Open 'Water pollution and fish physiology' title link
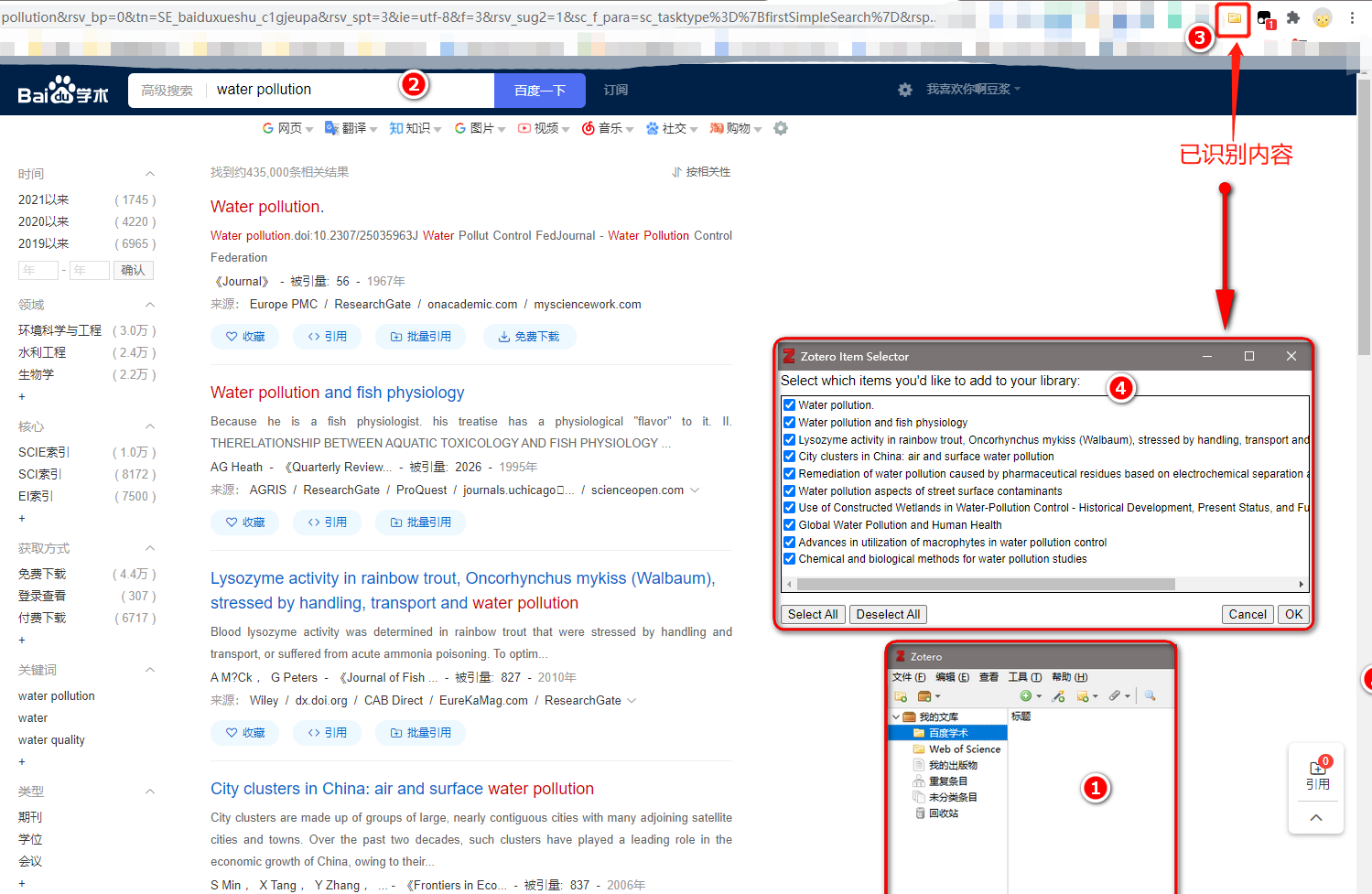This screenshot has width=1372, height=894. point(338,393)
